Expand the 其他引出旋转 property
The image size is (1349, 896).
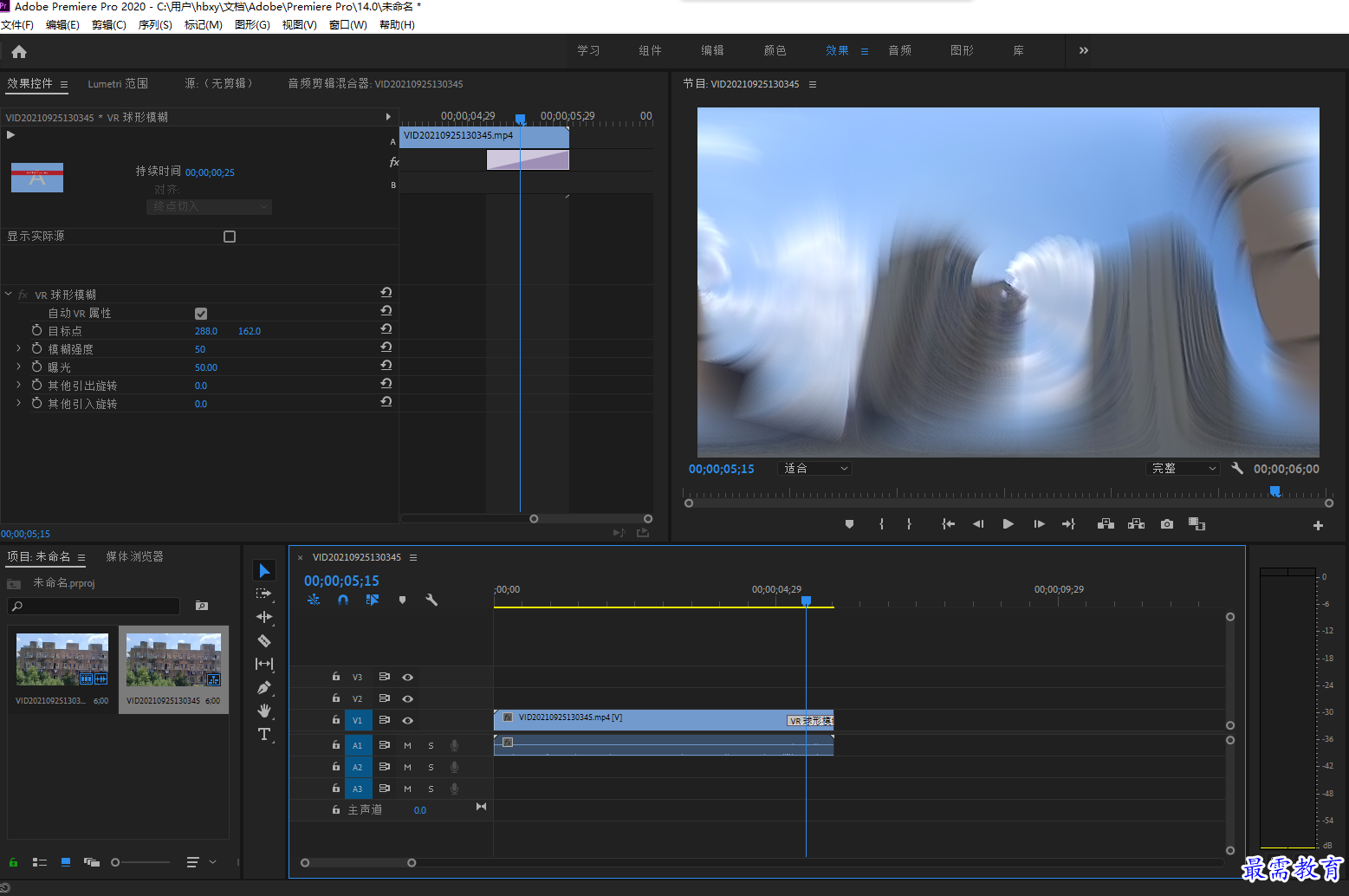pyautogui.click(x=18, y=385)
